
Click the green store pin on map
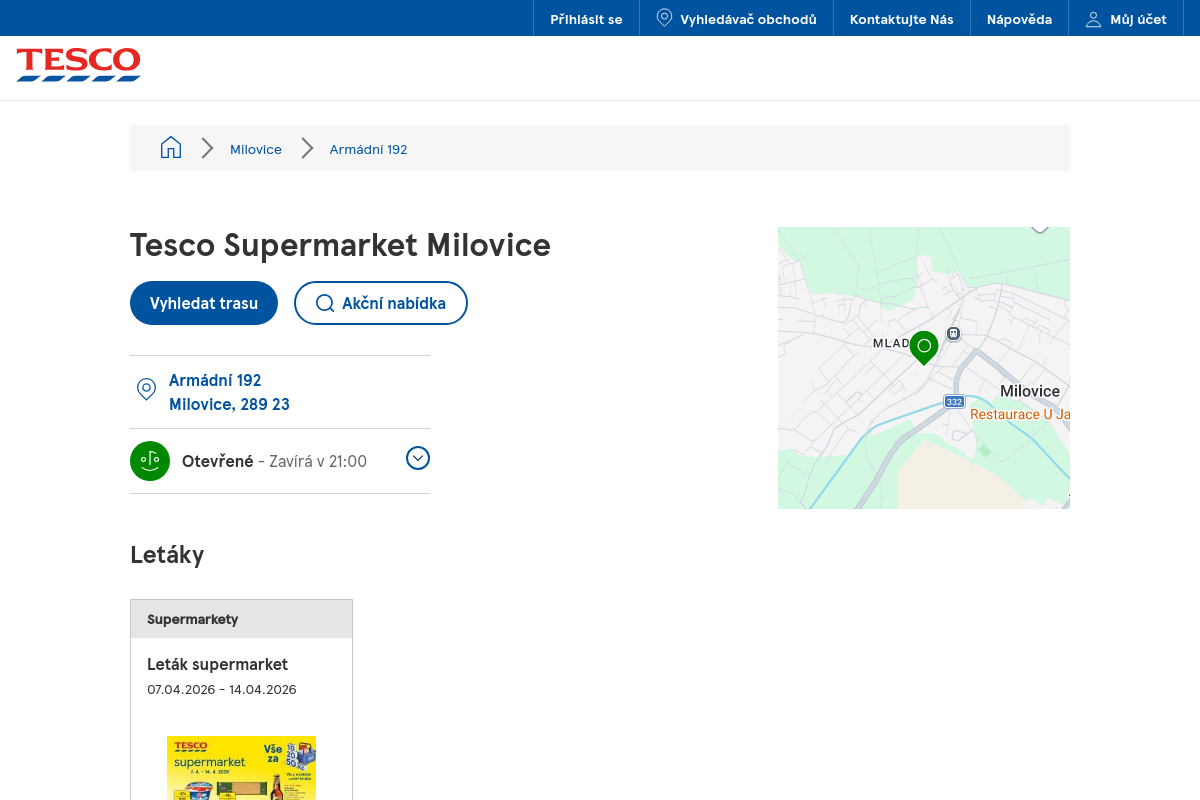point(924,347)
